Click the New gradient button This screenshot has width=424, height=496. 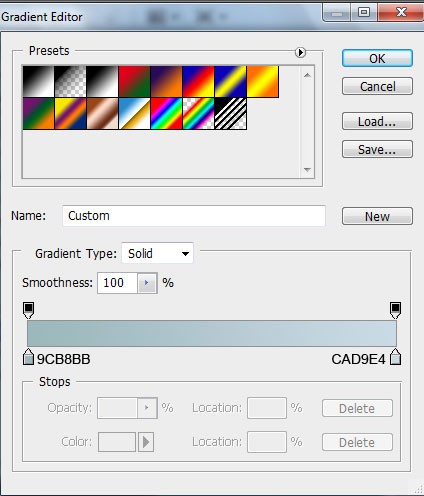tap(377, 216)
